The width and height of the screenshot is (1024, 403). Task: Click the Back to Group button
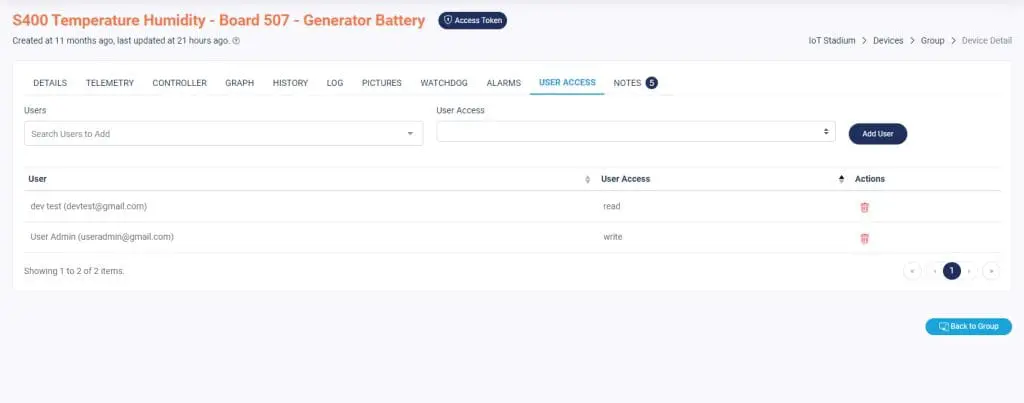(x=968, y=327)
